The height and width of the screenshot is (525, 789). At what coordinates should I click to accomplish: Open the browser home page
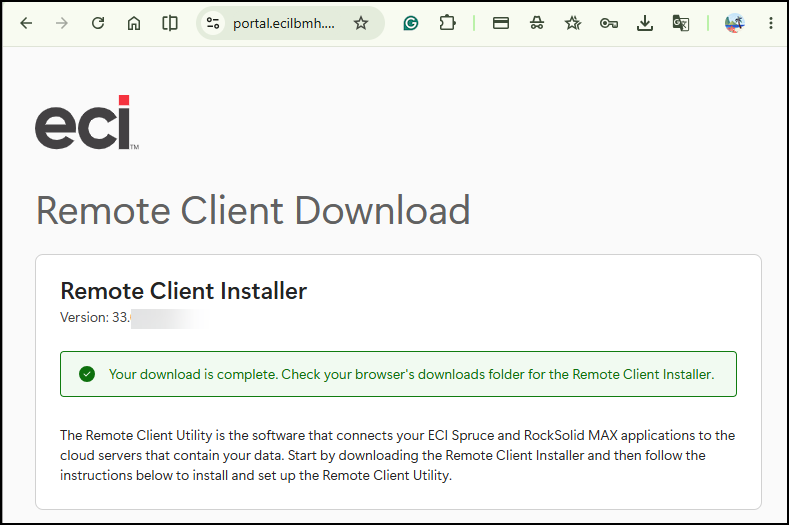134,23
